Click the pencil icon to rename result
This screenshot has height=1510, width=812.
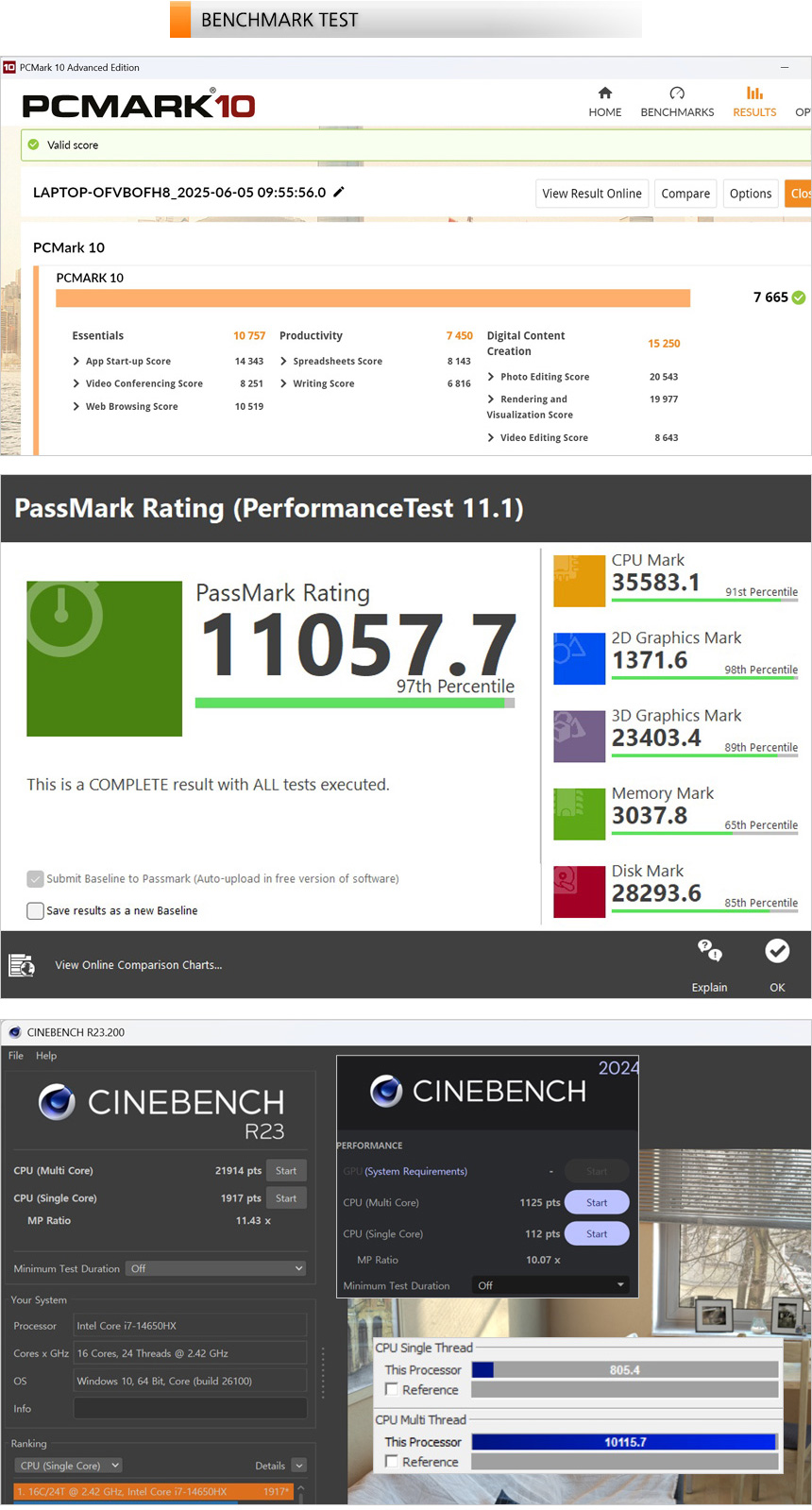(x=339, y=192)
